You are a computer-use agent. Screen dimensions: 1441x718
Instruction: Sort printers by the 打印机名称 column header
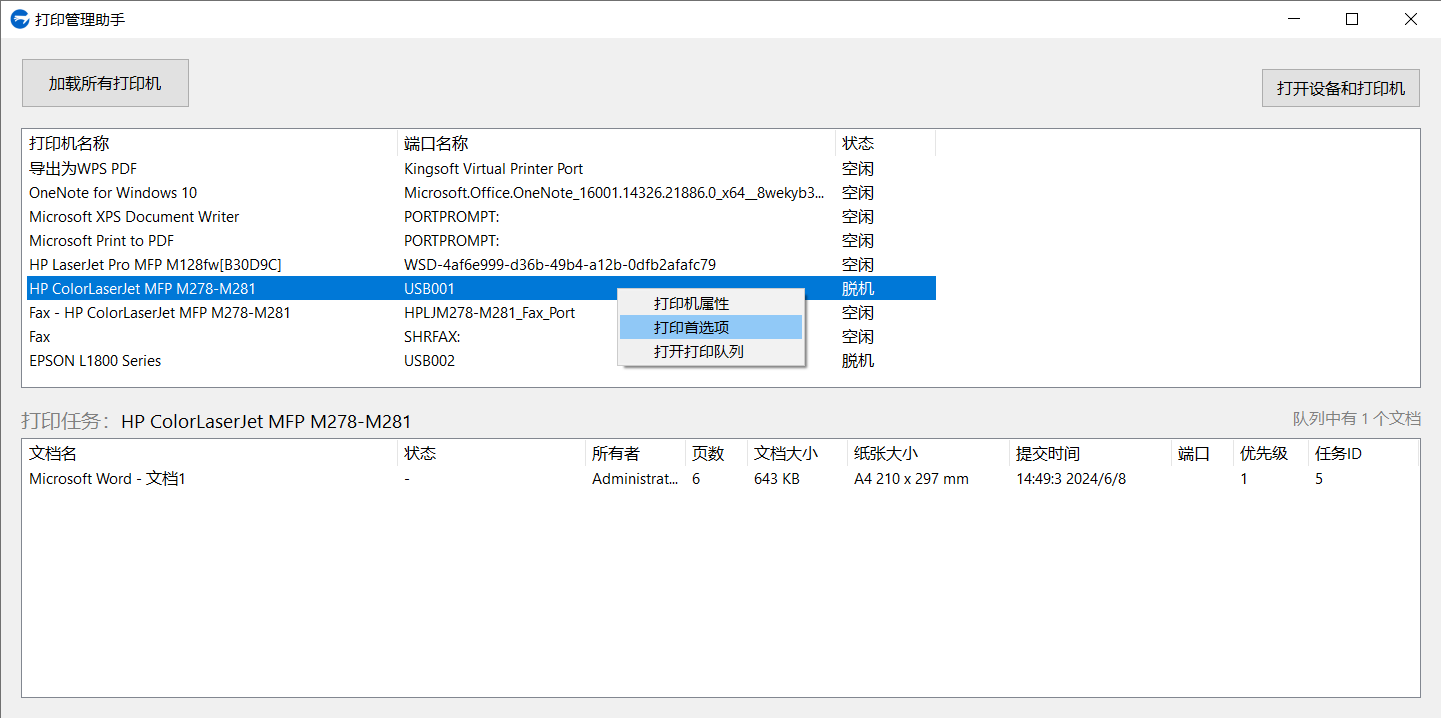pyautogui.click(x=209, y=143)
